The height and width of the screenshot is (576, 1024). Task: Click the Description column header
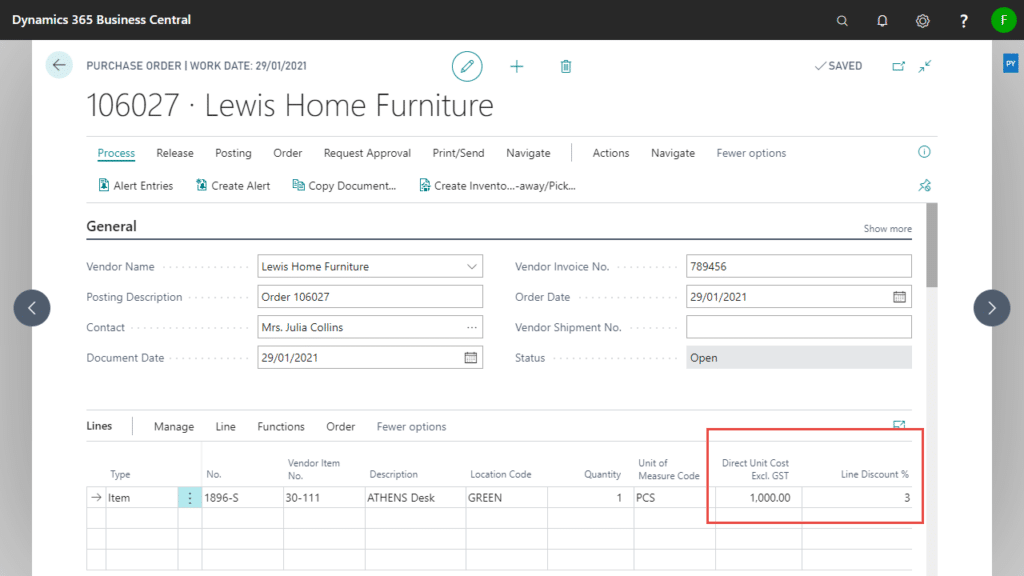[x=393, y=475]
